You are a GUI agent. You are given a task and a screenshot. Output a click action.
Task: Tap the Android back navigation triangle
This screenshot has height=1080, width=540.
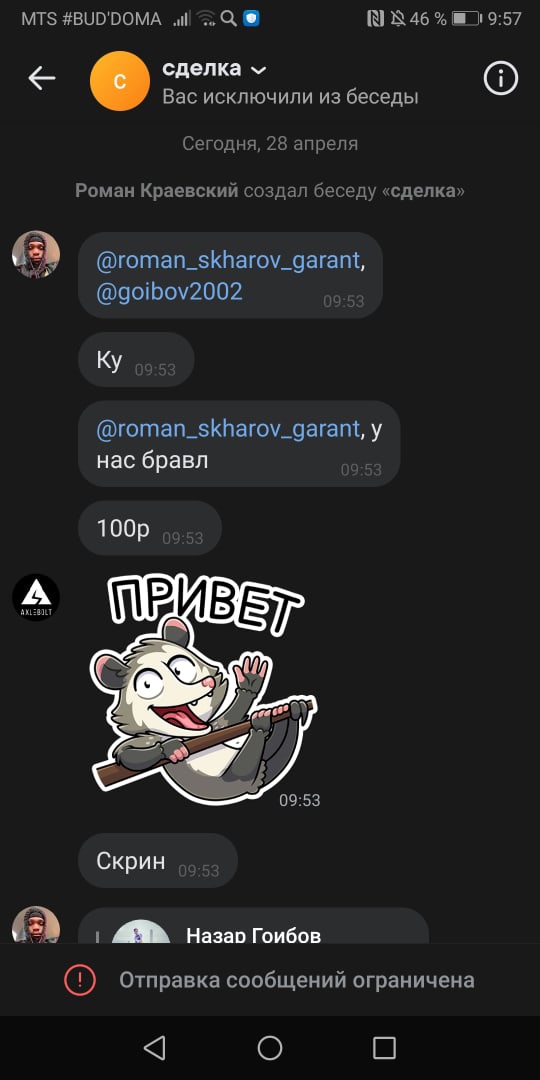155,1048
